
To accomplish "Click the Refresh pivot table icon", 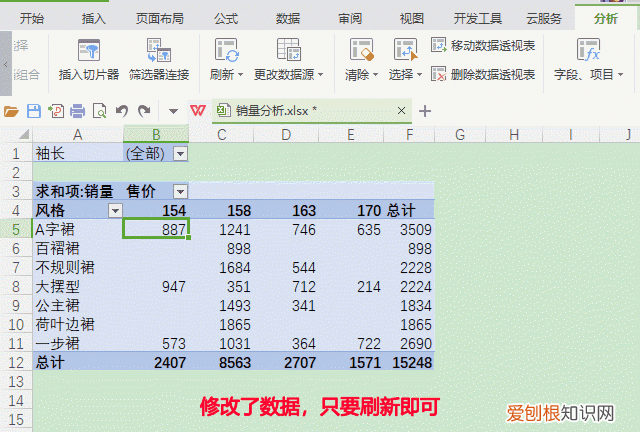I will click(227, 50).
